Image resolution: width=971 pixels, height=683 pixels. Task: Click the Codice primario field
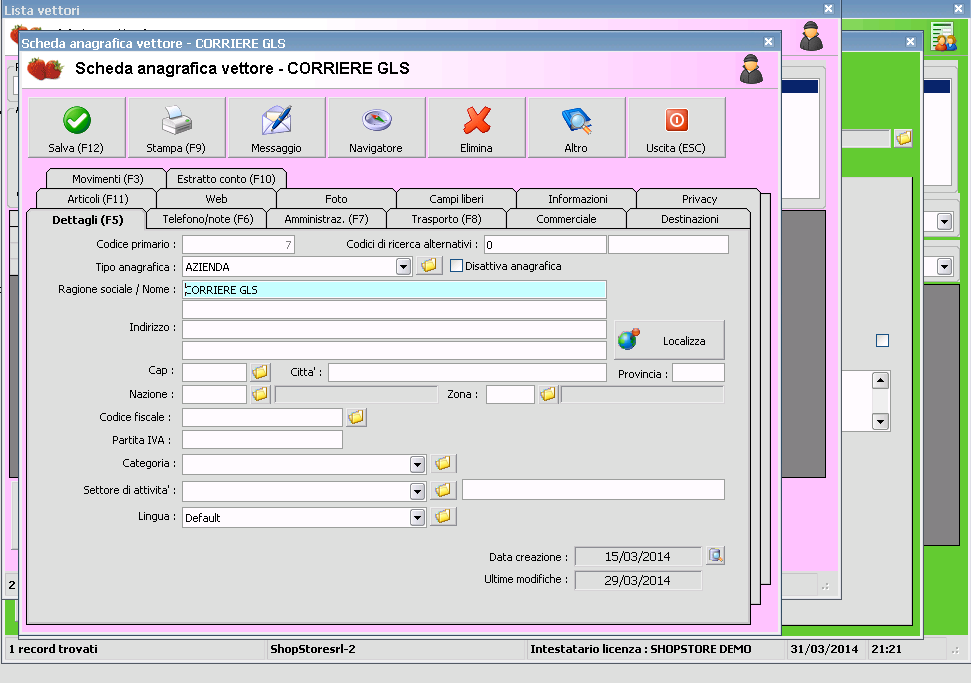pyautogui.click(x=238, y=245)
